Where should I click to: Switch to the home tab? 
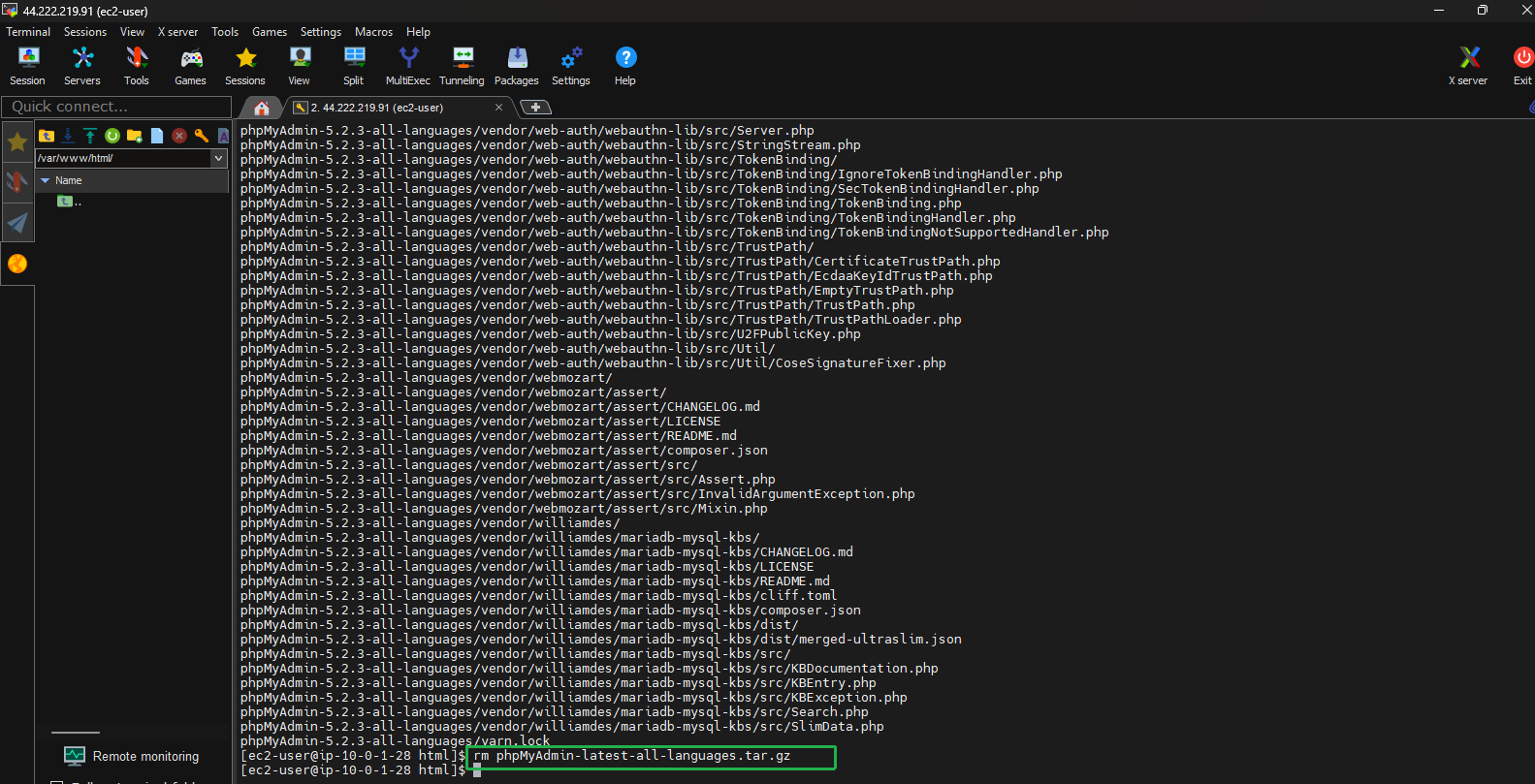[261, 108]
